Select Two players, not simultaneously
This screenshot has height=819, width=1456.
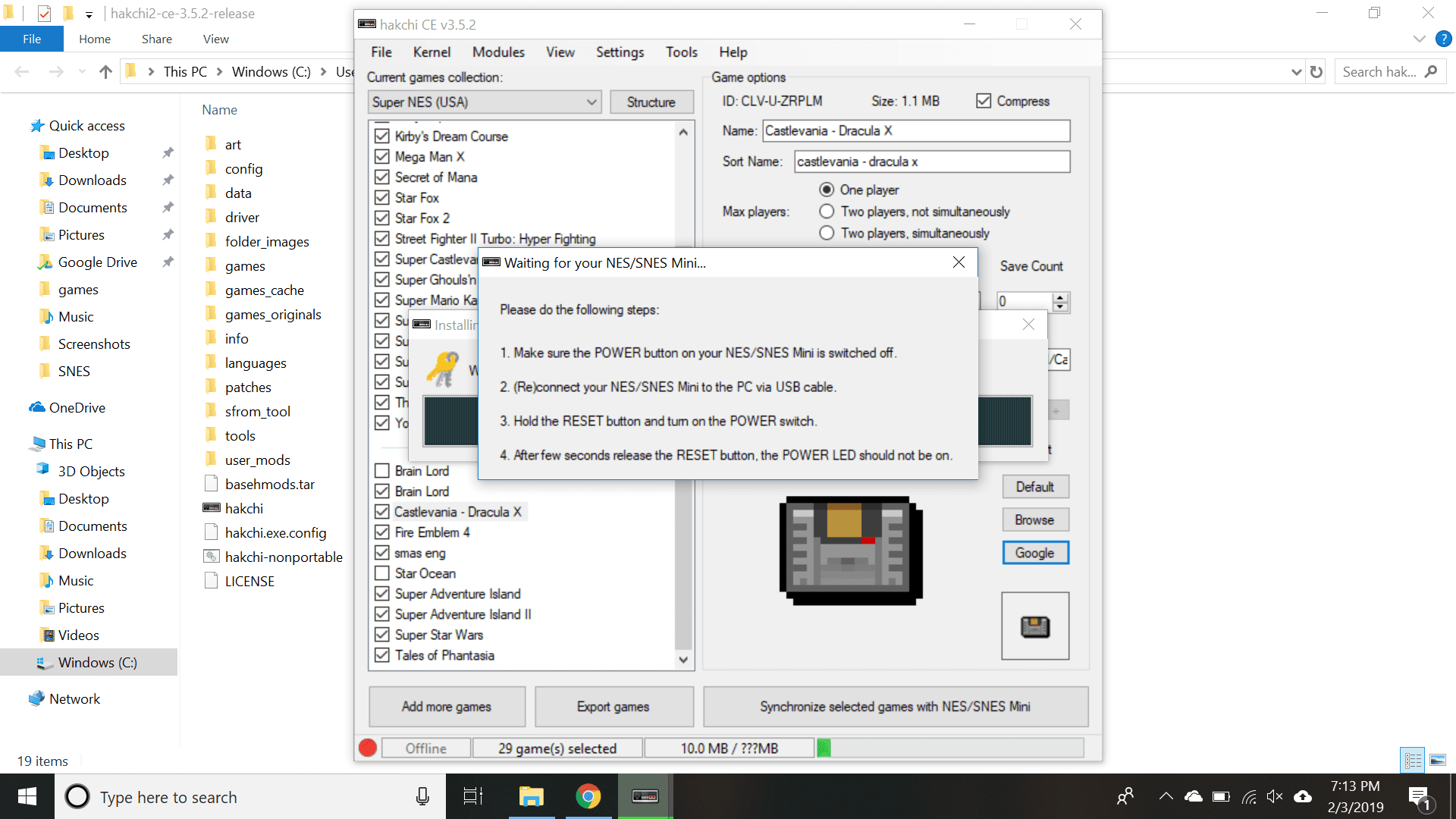827,212
